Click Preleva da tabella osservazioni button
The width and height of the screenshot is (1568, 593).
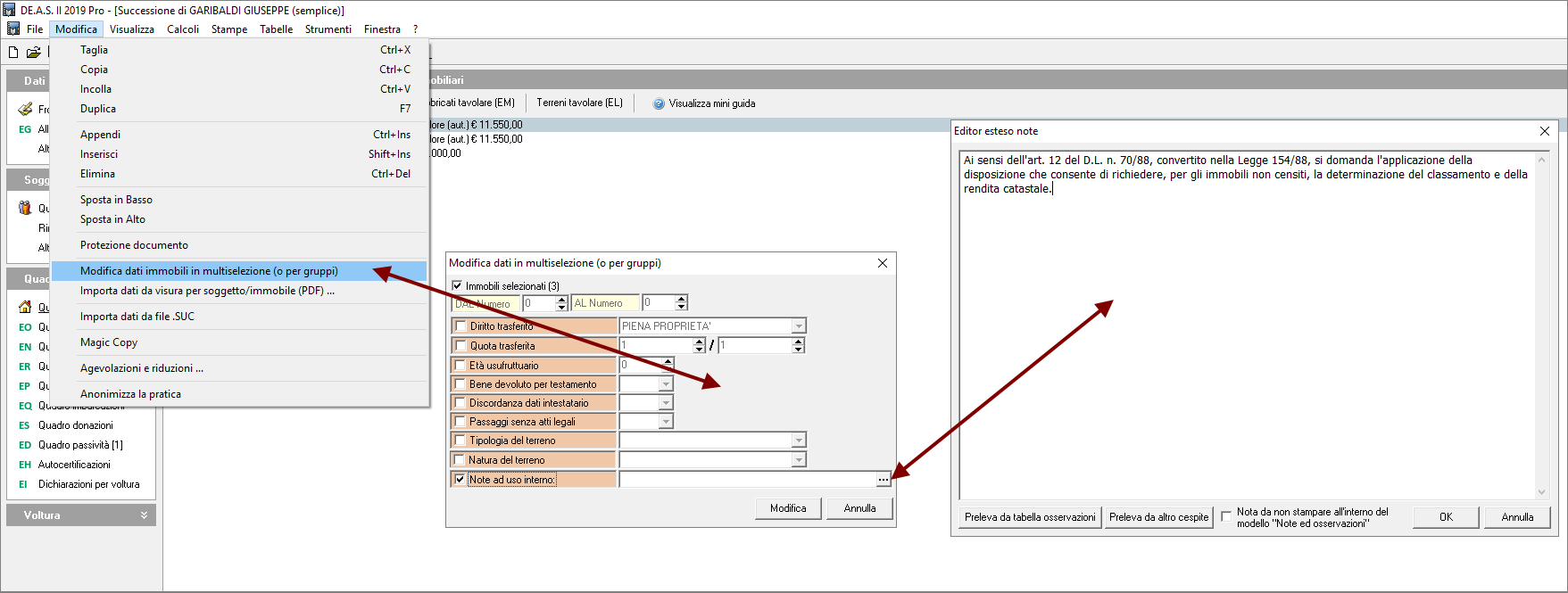tap(1030, 517)
